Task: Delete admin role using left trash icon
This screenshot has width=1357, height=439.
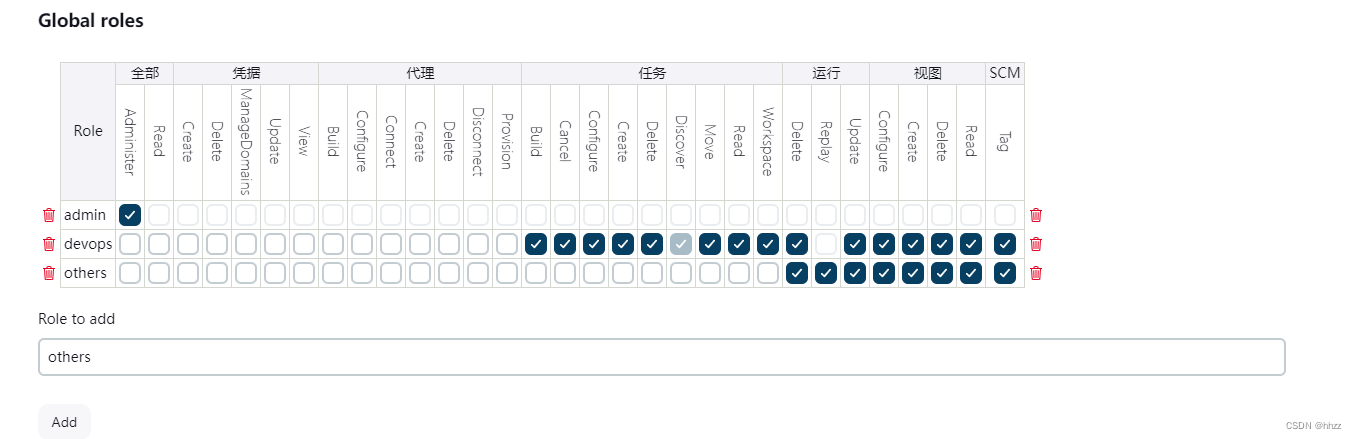Action: tap(49, 215)
